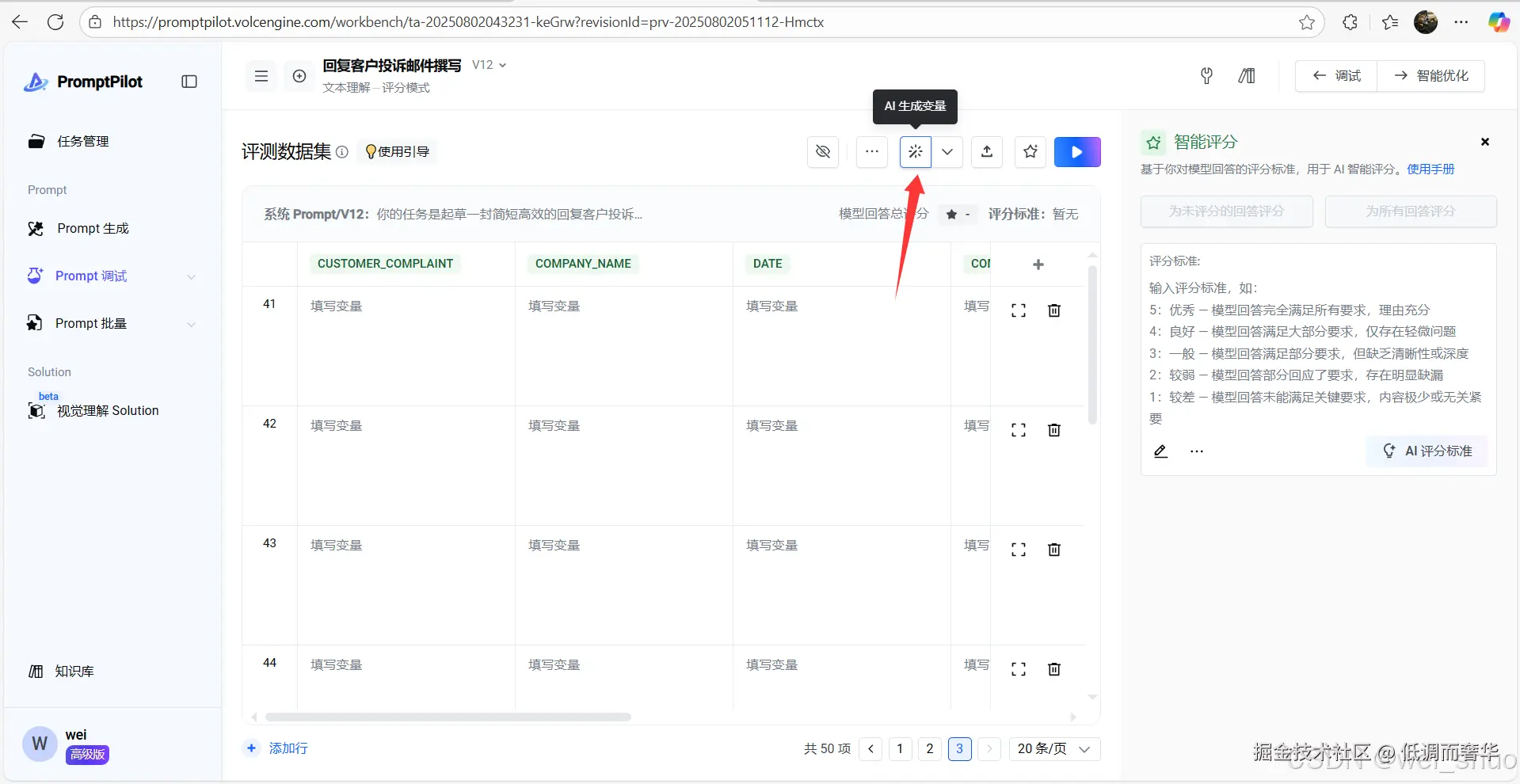Reload the page with refresh icon
Viewport: 1520px width, 784px height.
click(55, 22)
